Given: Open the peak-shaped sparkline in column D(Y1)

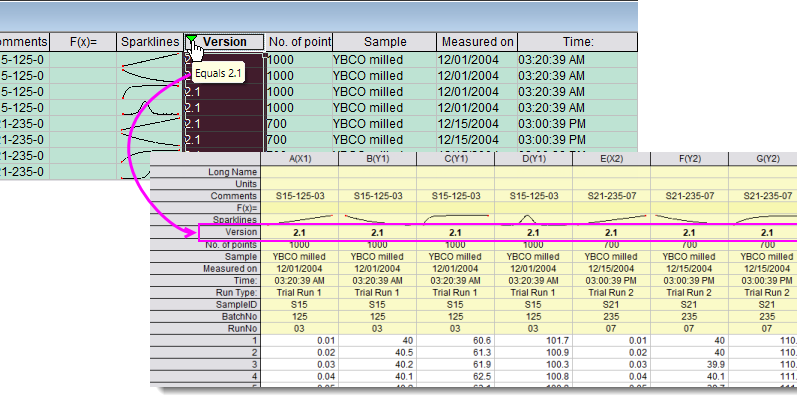Looking at the screenshot, I should coord(533,220).
